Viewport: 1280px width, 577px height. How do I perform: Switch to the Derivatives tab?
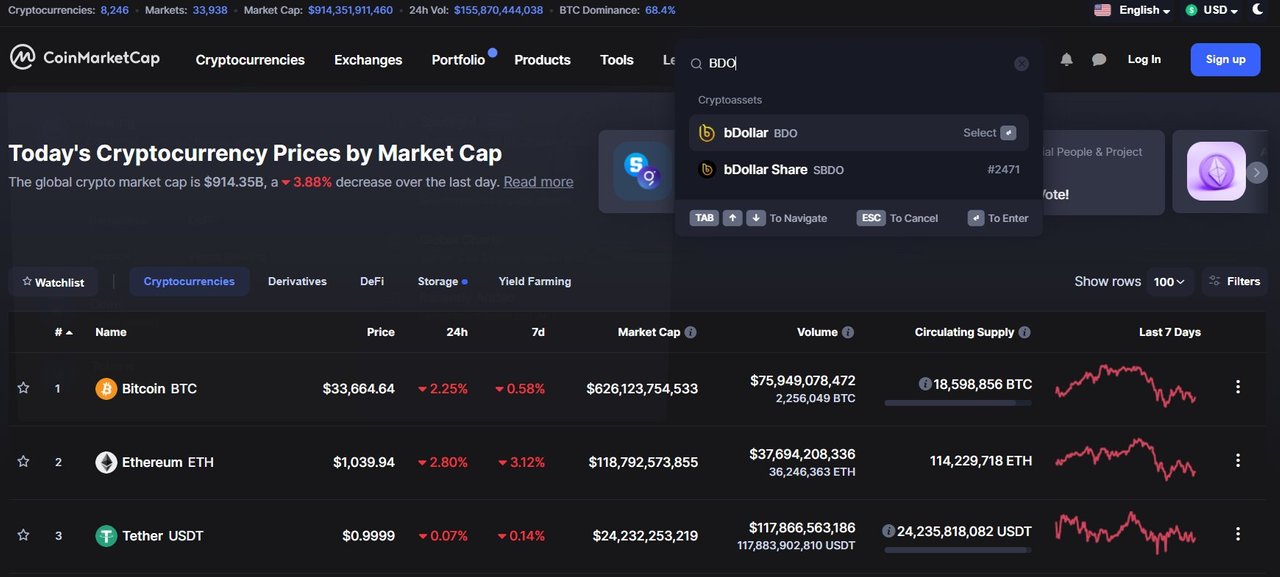coord(297,281)
